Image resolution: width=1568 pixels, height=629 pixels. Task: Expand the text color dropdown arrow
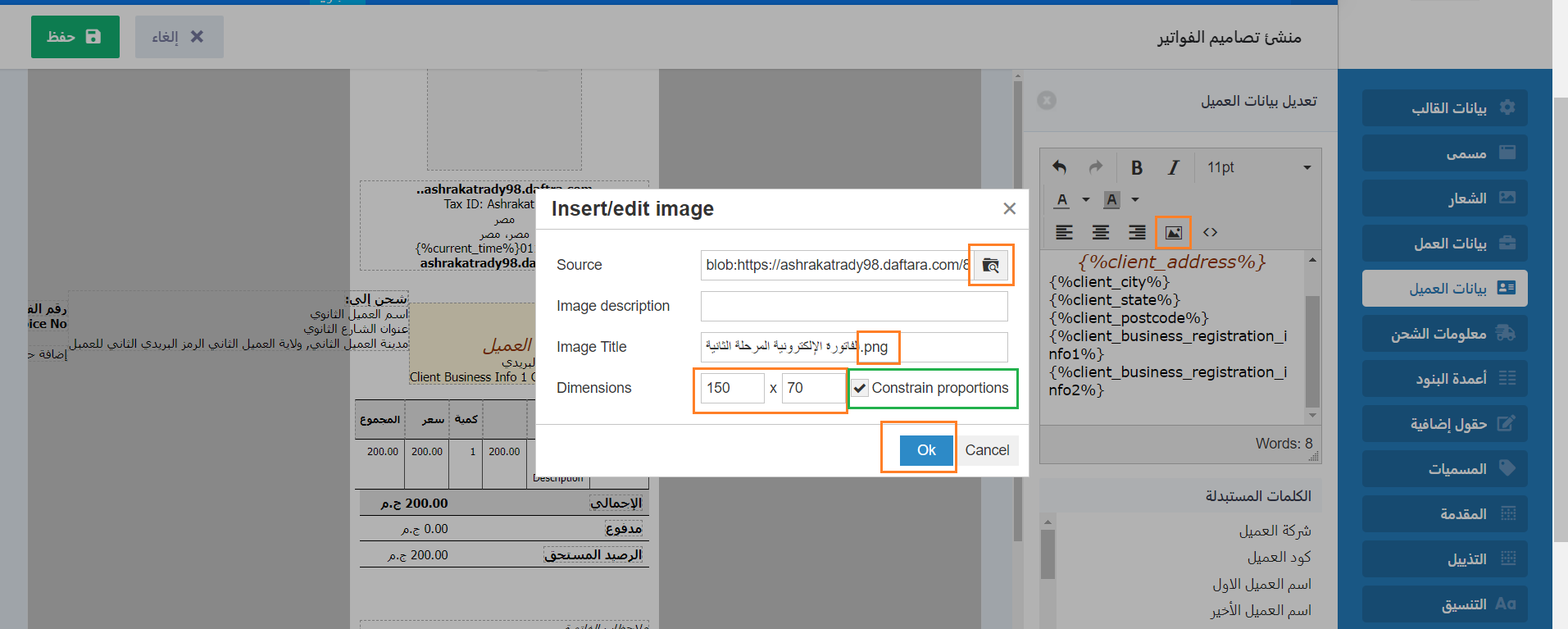pos(1085,199)
